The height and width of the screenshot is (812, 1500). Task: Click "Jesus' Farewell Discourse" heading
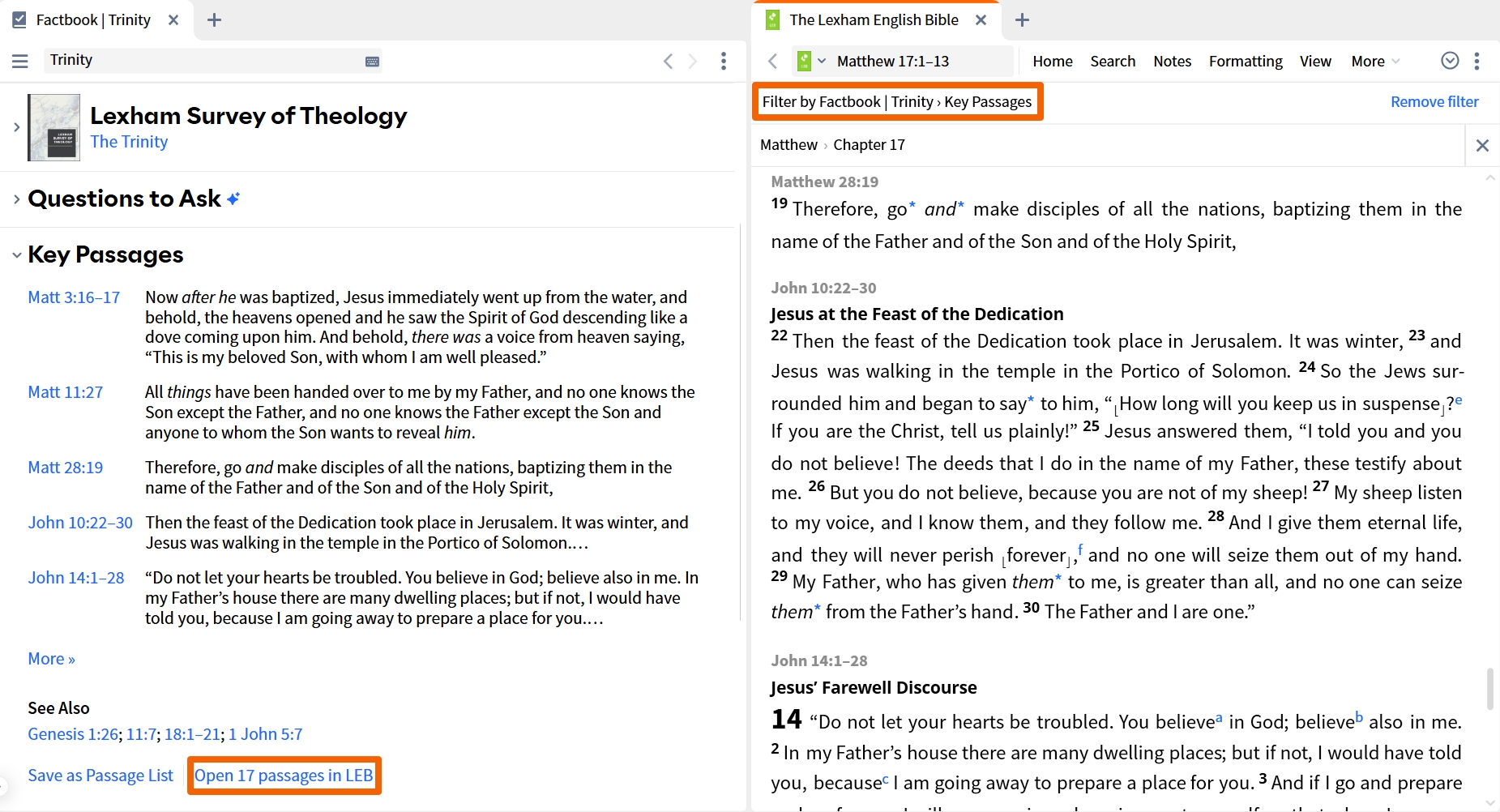pos(874,688)
